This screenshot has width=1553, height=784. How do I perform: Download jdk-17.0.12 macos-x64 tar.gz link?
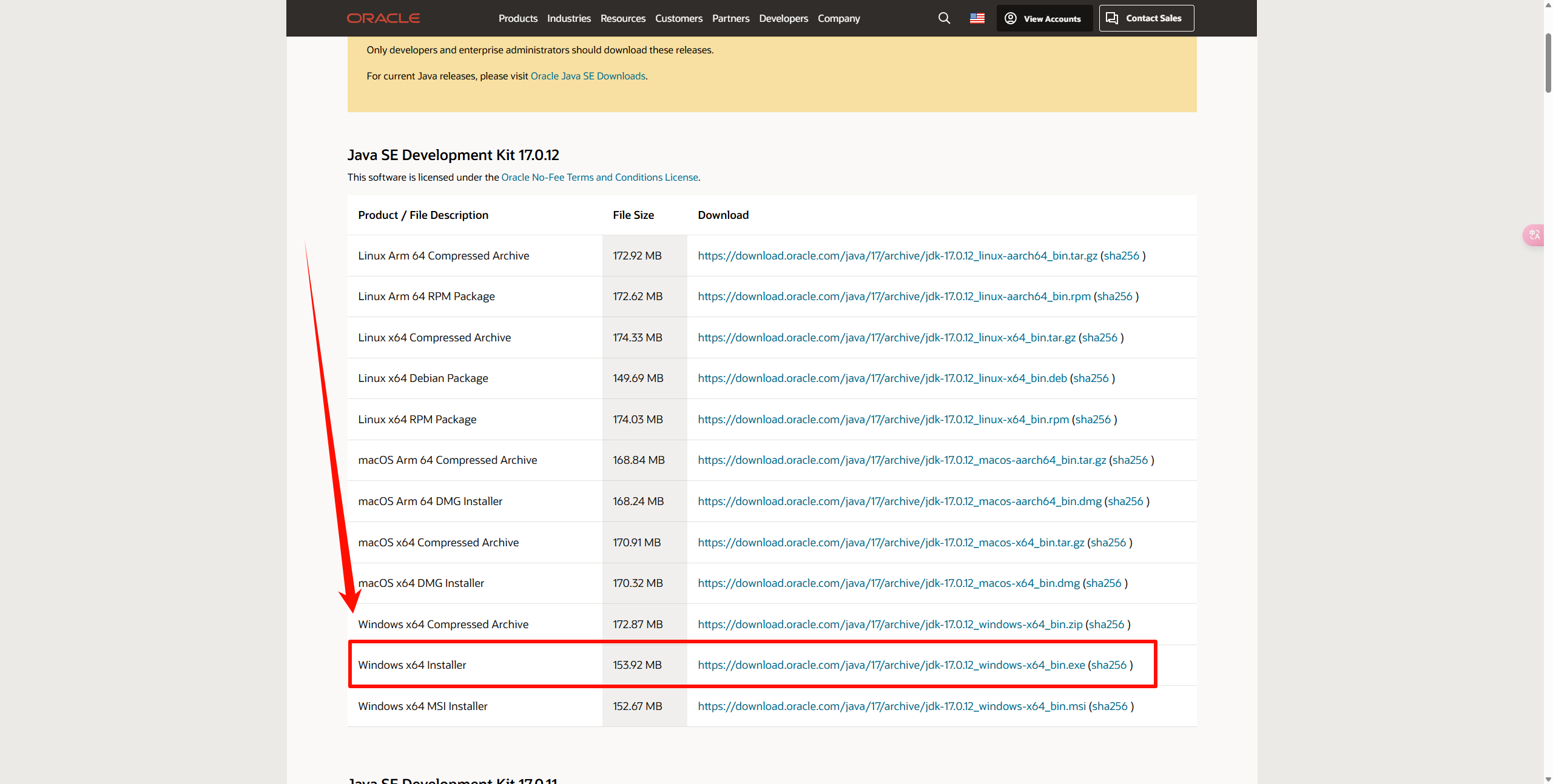tap(891, 543)
